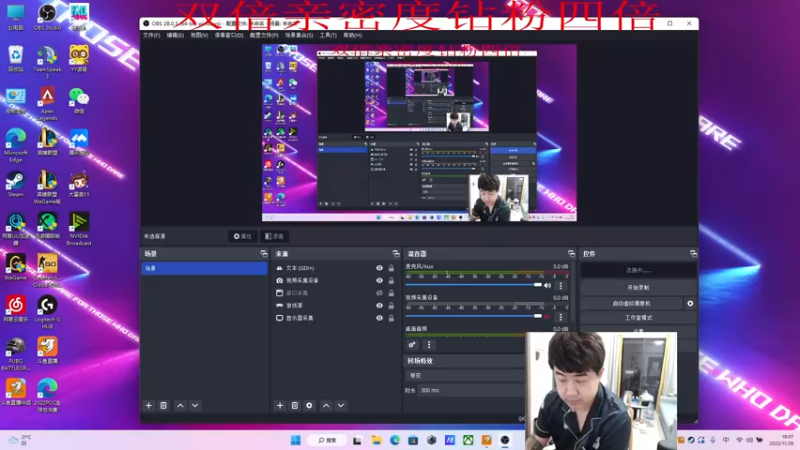Open OBS Studio desktop shortcut
The height and width of the screenshot is (450, 800).
(x=47, y=17)
